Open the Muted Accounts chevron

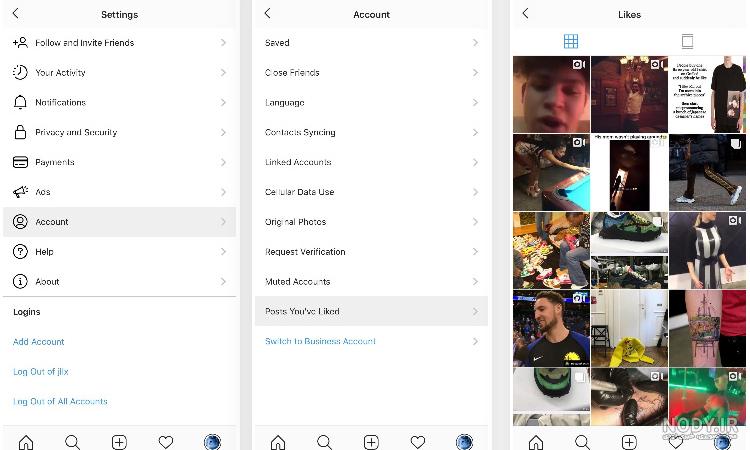(475, 282)
